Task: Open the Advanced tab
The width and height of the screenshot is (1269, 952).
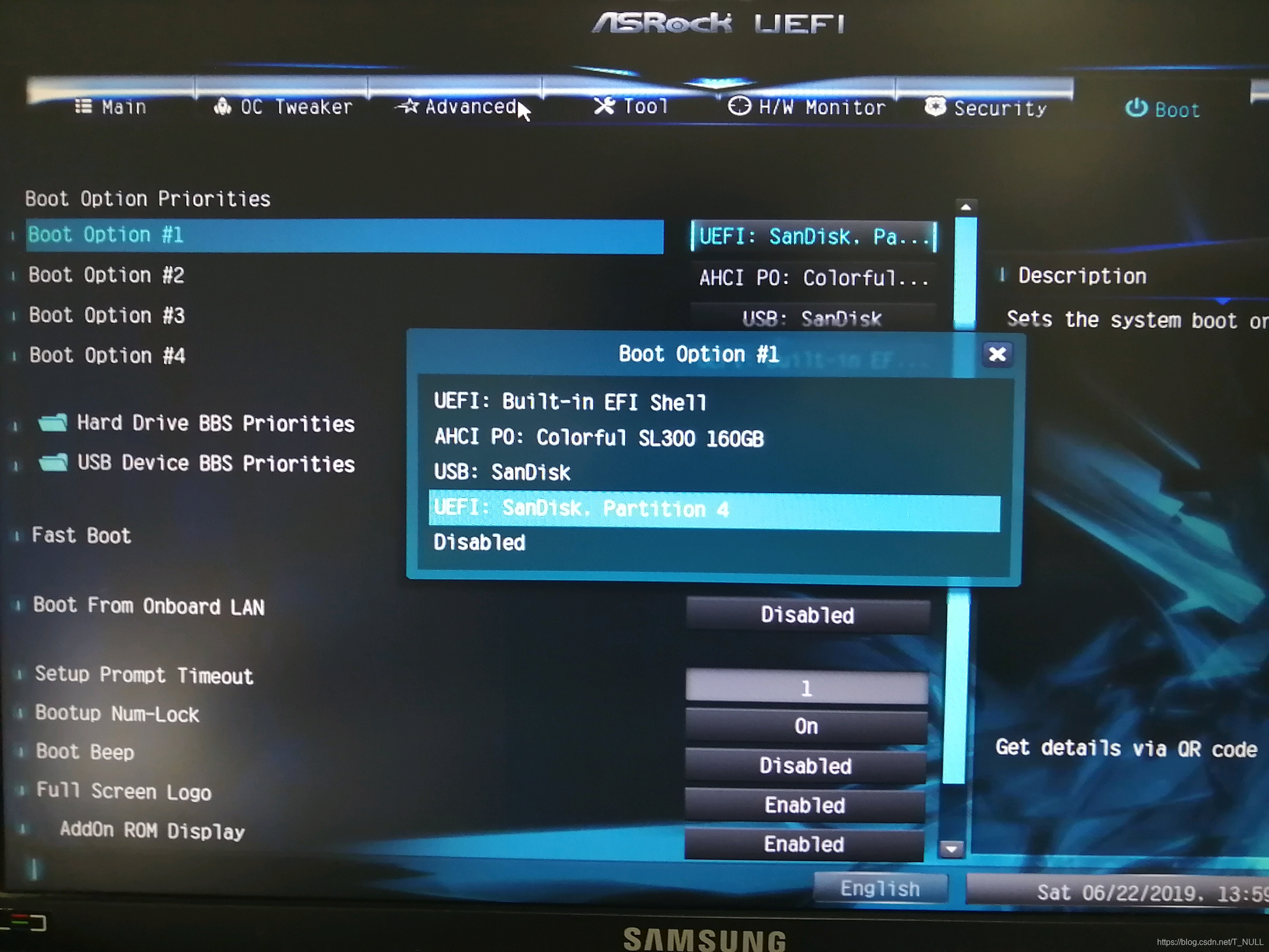Action: [x=457, y=107]
